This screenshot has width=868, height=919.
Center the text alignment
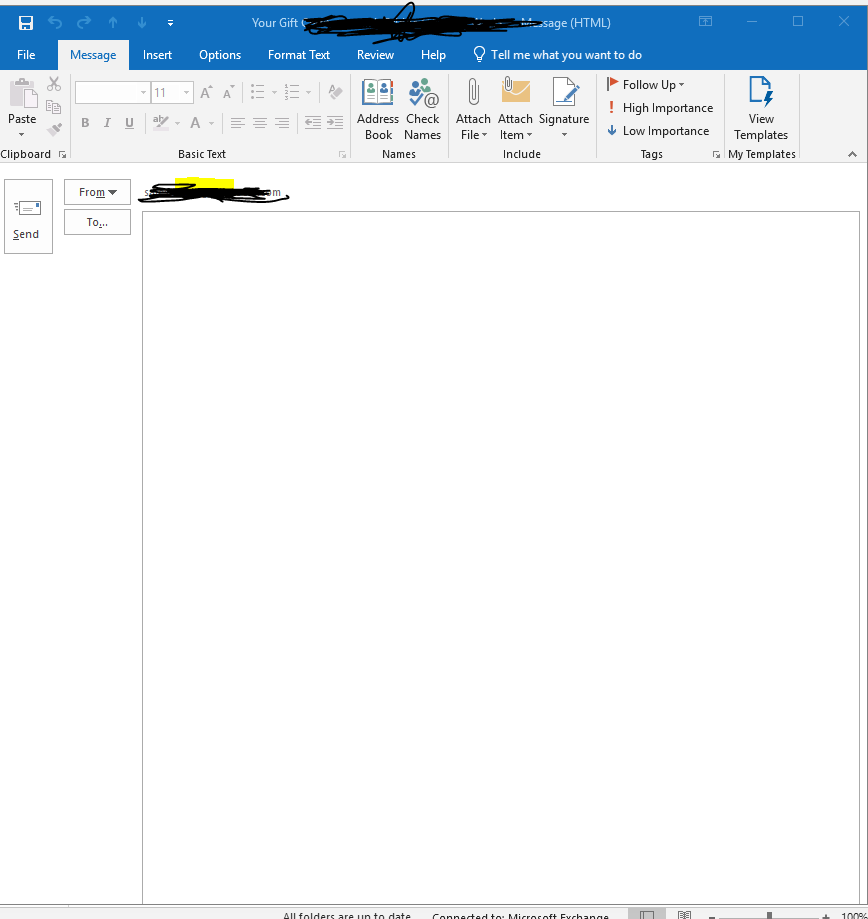(x=260, y=123)
